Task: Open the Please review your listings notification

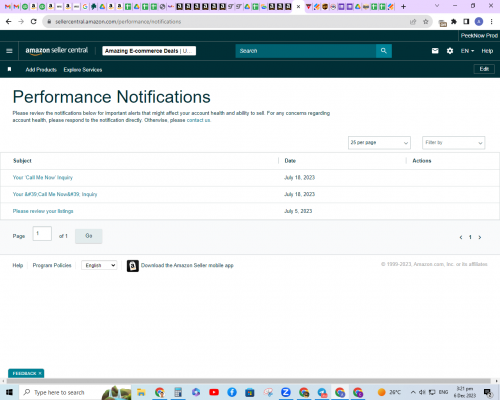Action: tap(43, 211)
